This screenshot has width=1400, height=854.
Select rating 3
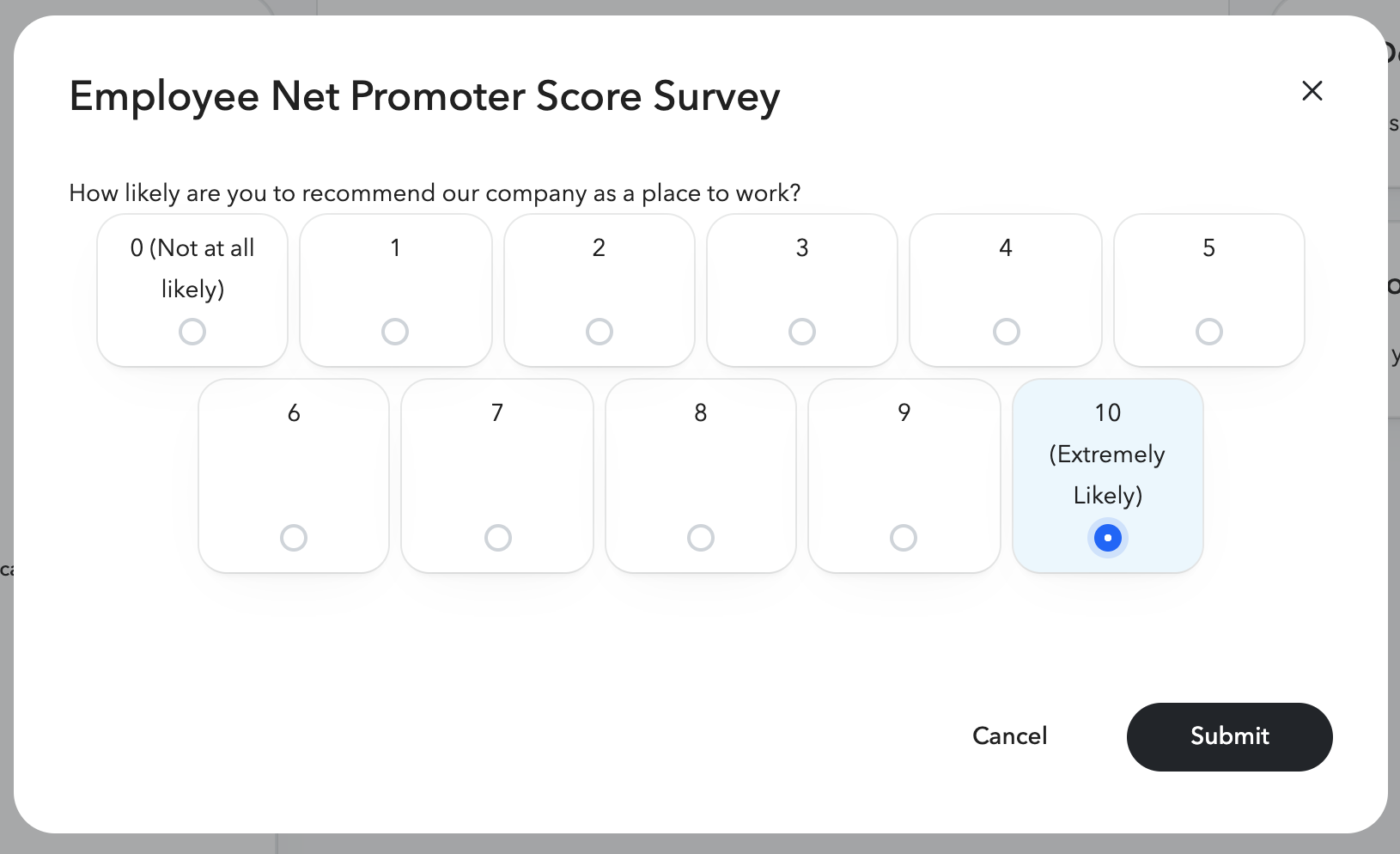tap(801, 331)
